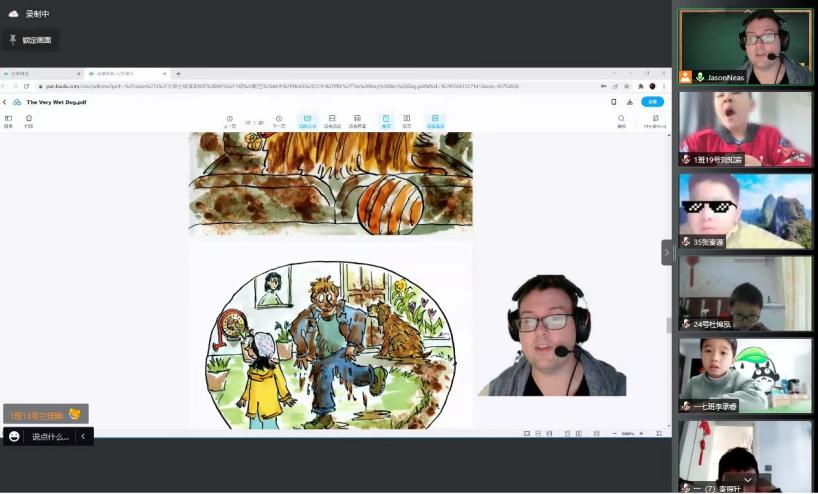Image resolution: width=818 pixels, height=494 pixels.
Task: Collapse the participant video sidebar arrow
Action: (x=666, y=252)
